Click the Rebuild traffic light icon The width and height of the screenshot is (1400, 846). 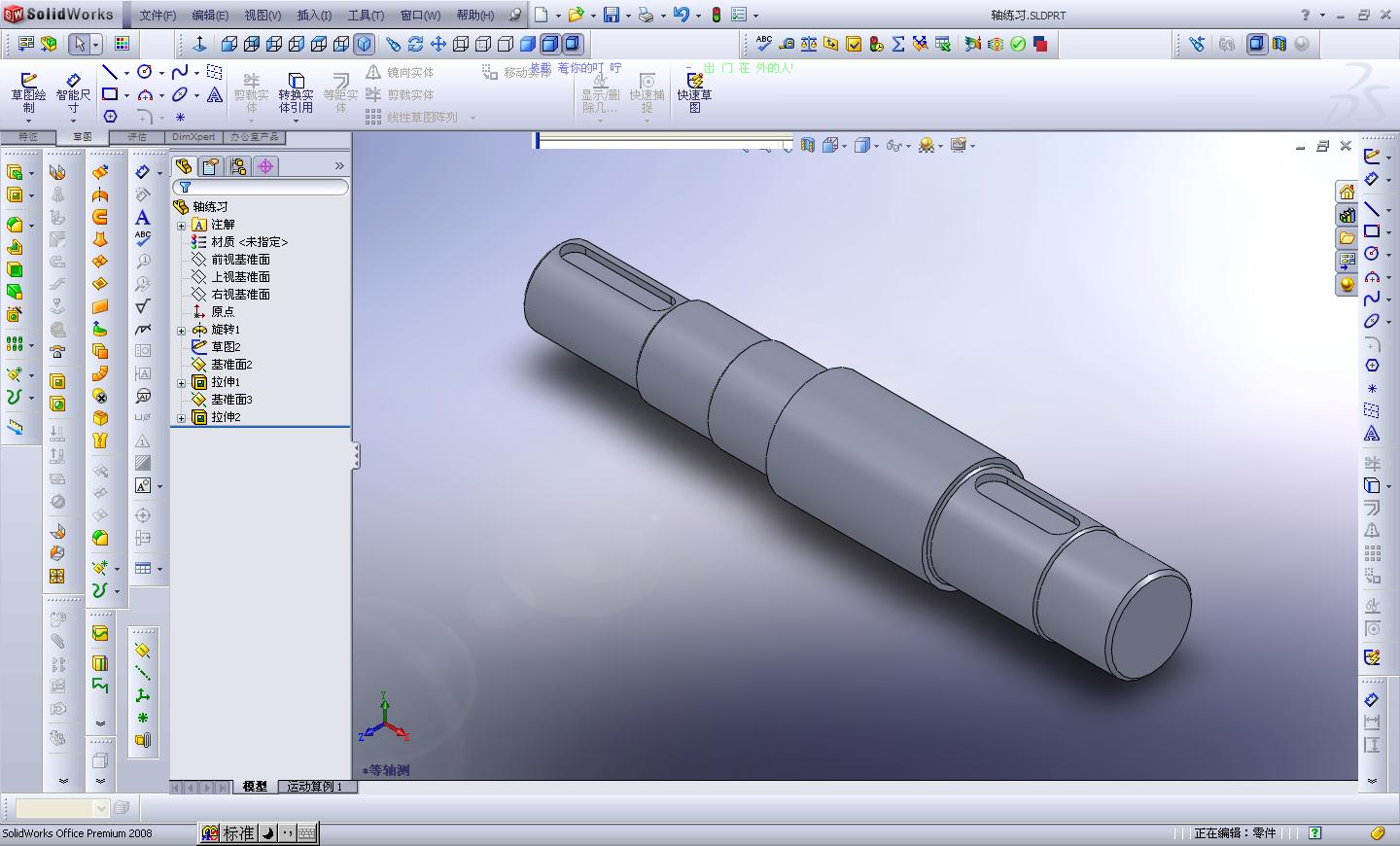coord(717,15)
